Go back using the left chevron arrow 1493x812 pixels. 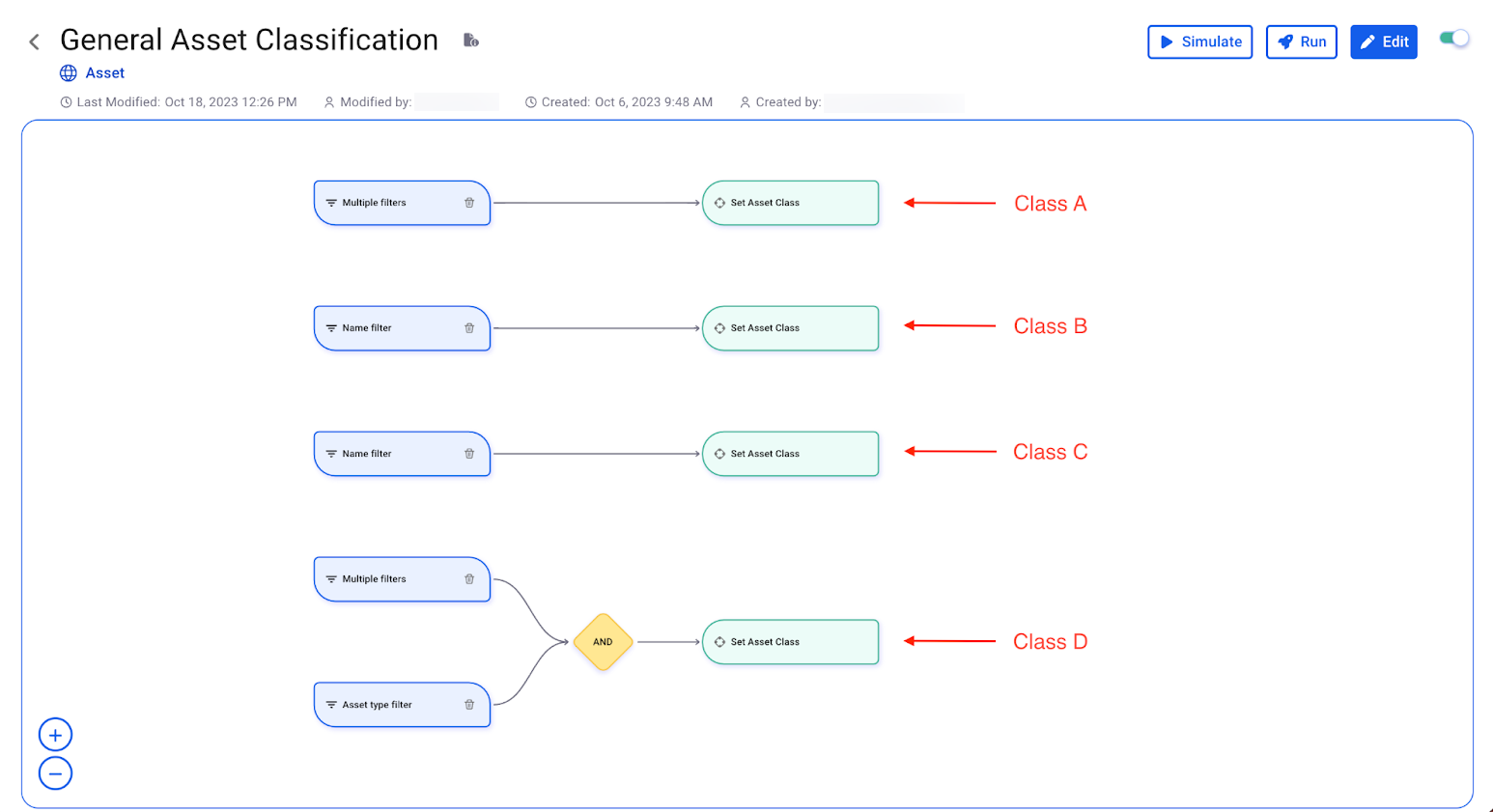33,41
